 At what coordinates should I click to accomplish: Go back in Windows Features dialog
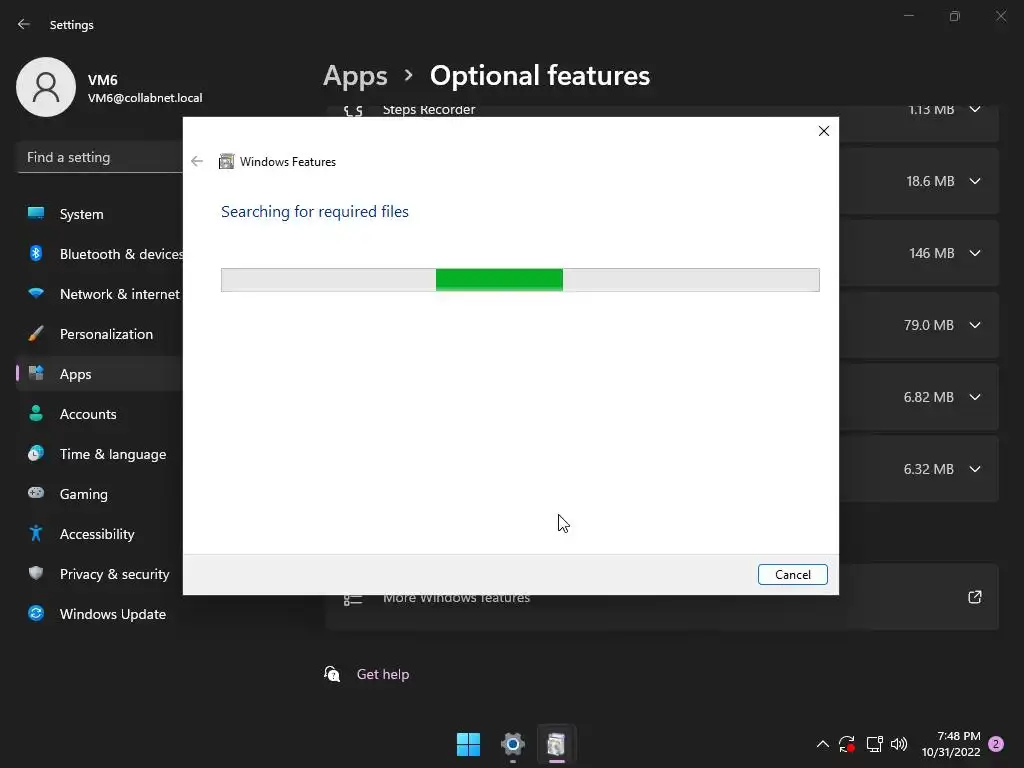click(197, 161)
